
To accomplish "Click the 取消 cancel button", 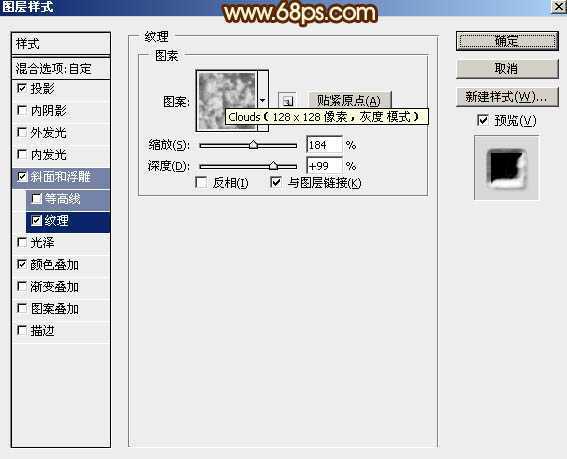I will pos(507,69).
